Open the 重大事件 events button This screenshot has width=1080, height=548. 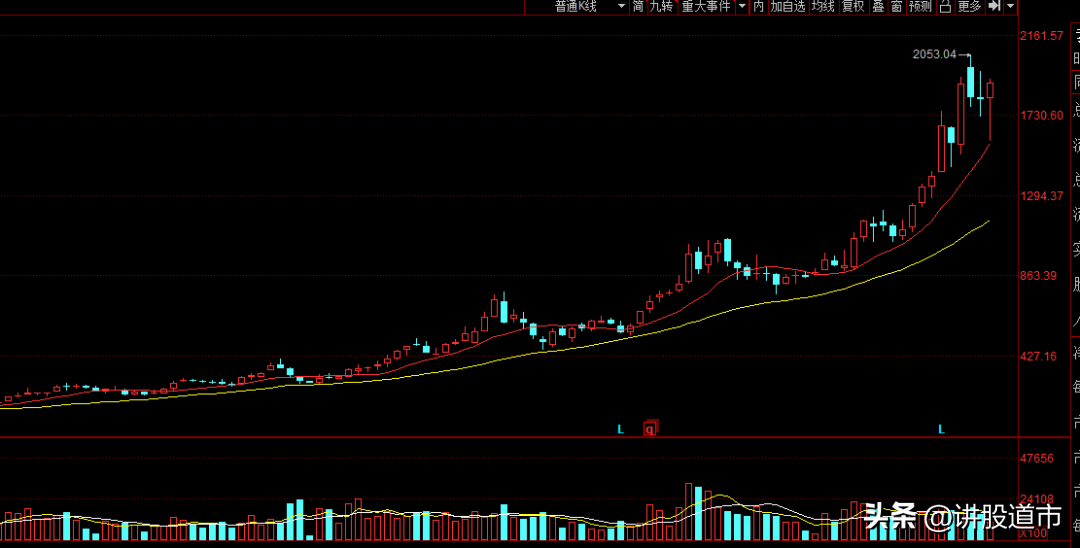point(707,7)
